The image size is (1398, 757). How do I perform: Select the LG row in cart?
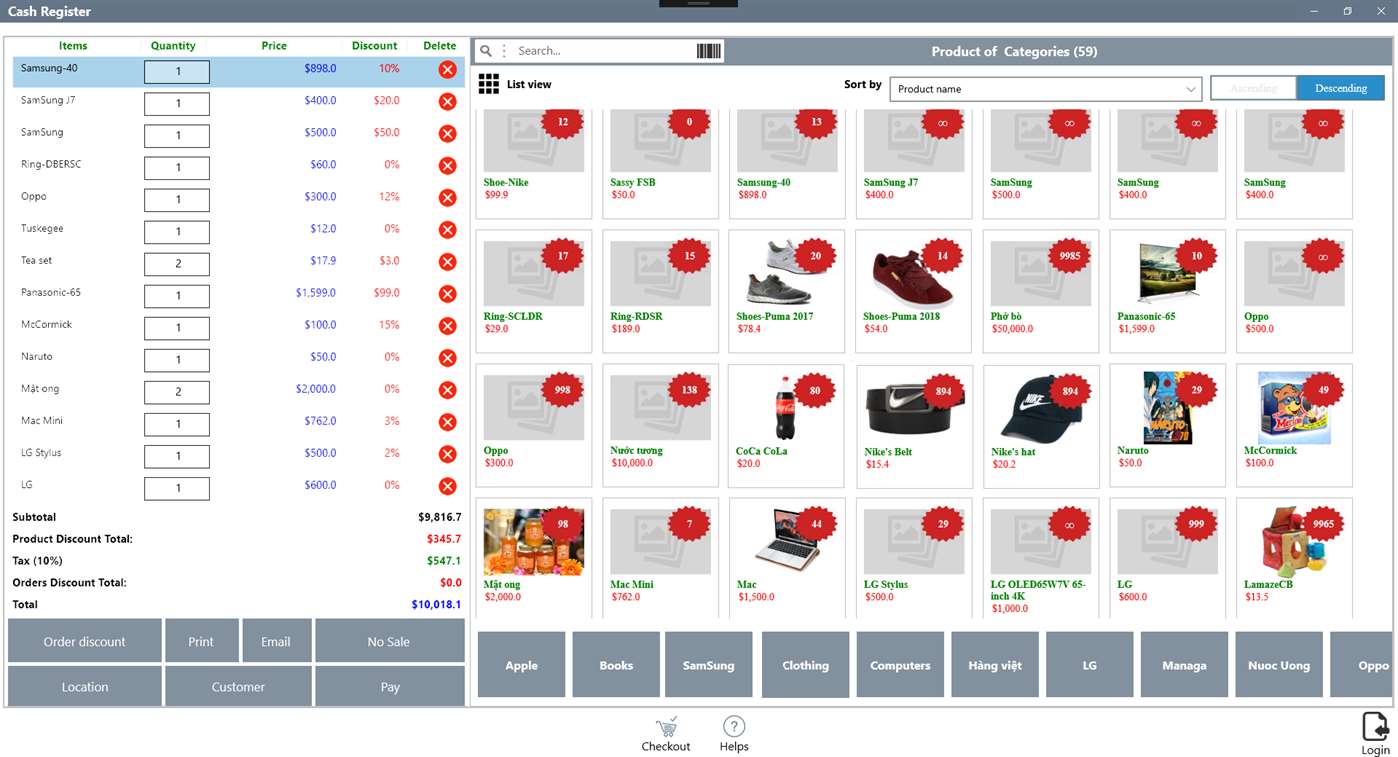pos(238,486)
